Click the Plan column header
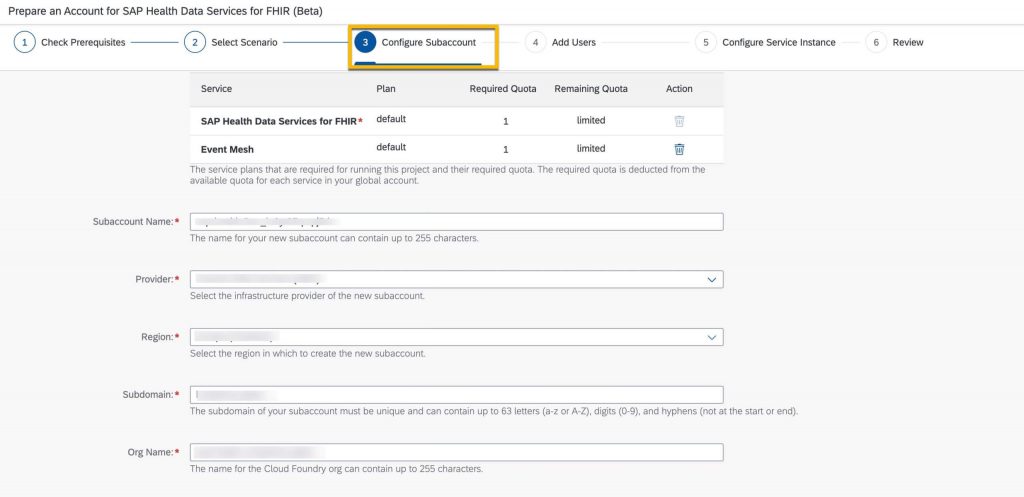1024x497 pixels. click(x=385, y=89)
